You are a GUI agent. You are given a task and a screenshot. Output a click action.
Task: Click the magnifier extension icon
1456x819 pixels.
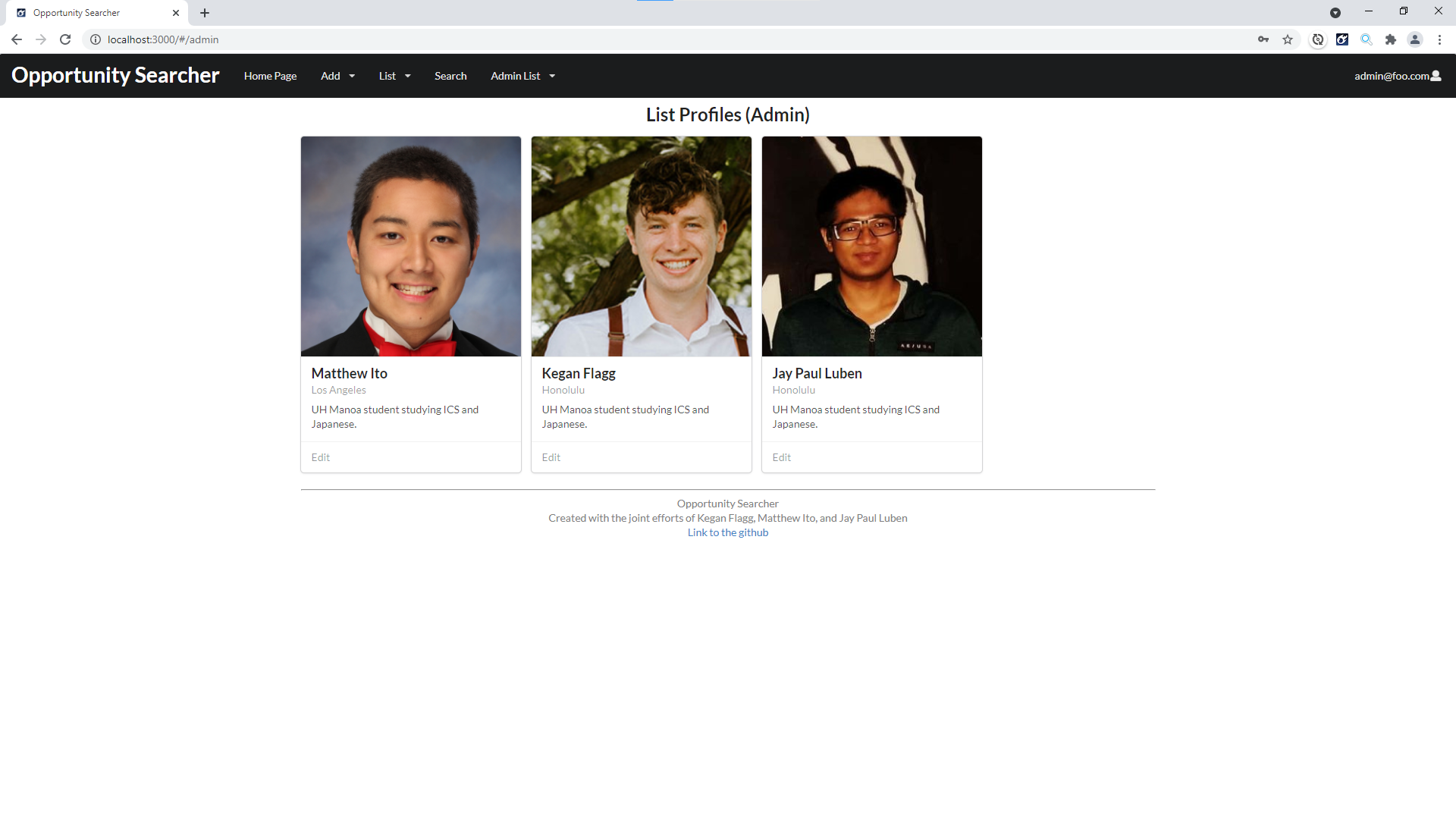pos(1367,39)
